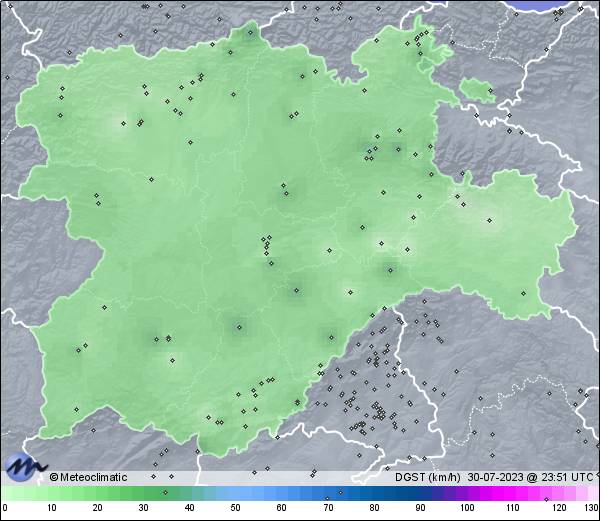Click the station marker inside the small green enclave
Screen dimensions: 600x521
[491, 90]
